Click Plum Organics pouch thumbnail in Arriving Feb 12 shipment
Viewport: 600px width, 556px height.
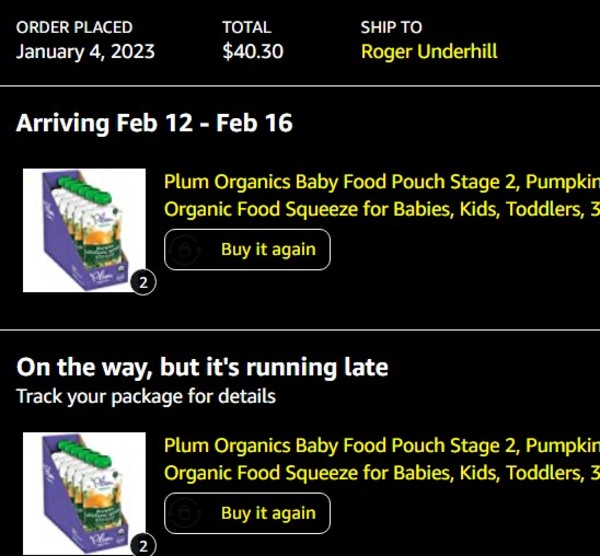84,230
